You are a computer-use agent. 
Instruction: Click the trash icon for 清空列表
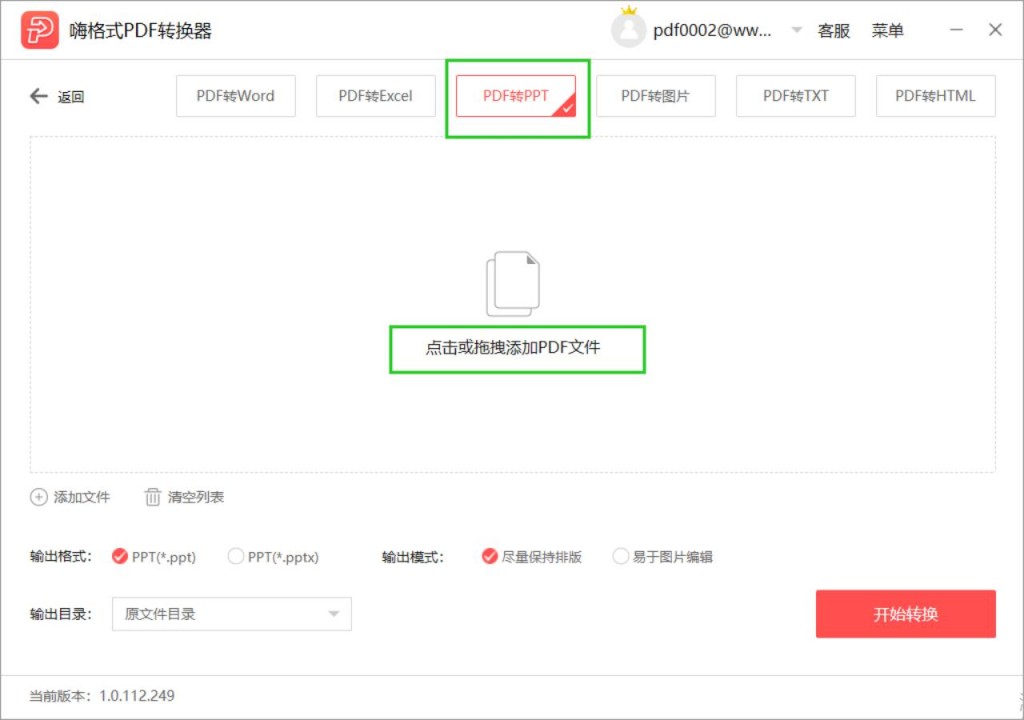click(x=152, y=497)
